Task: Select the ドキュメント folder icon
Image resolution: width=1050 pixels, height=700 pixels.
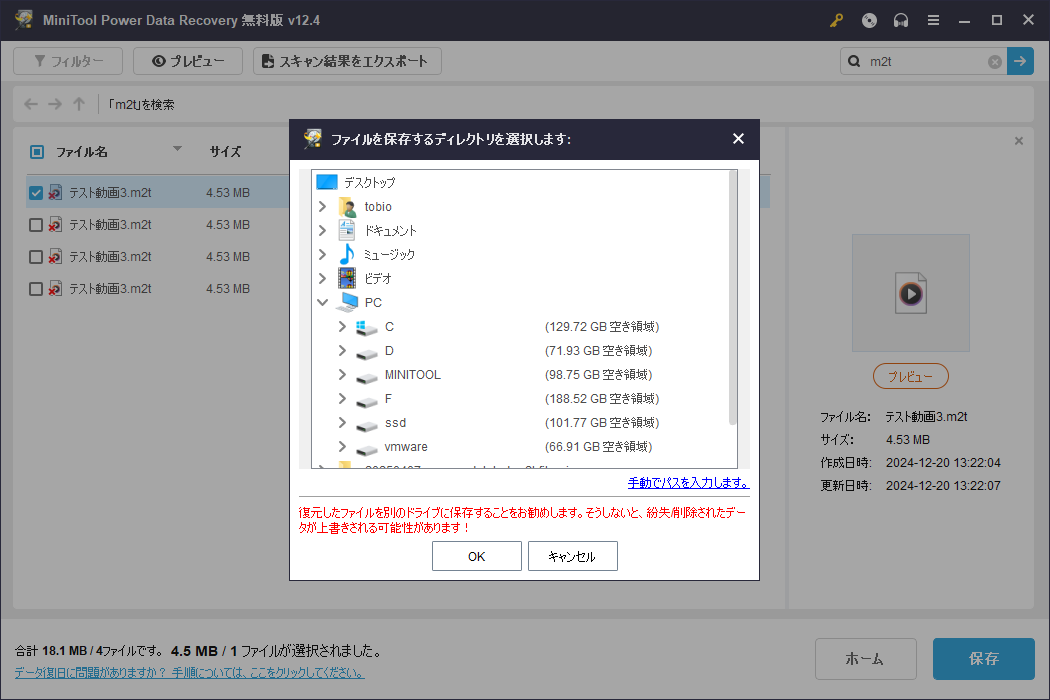Action: pos(347,230)
